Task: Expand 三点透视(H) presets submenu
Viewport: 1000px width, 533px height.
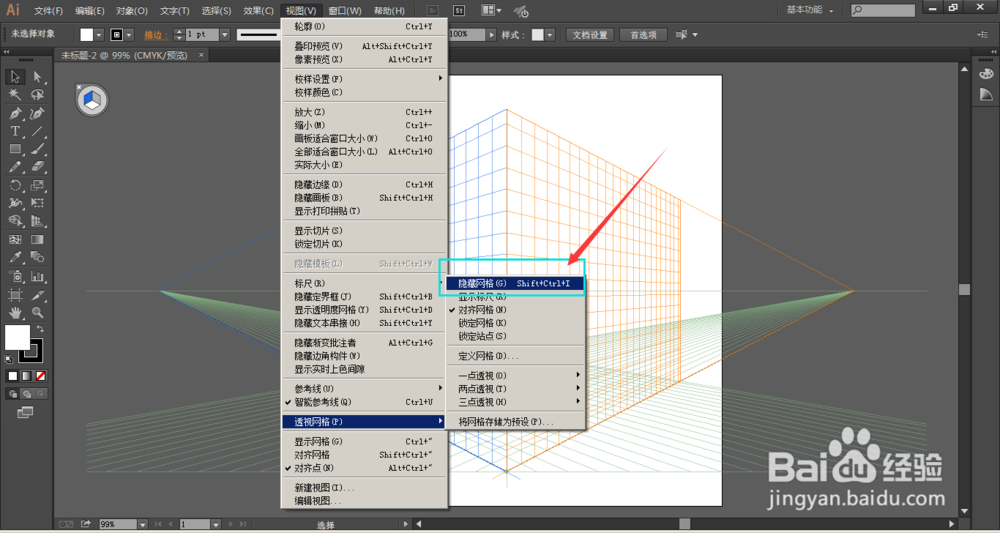Action: (515, 402)
